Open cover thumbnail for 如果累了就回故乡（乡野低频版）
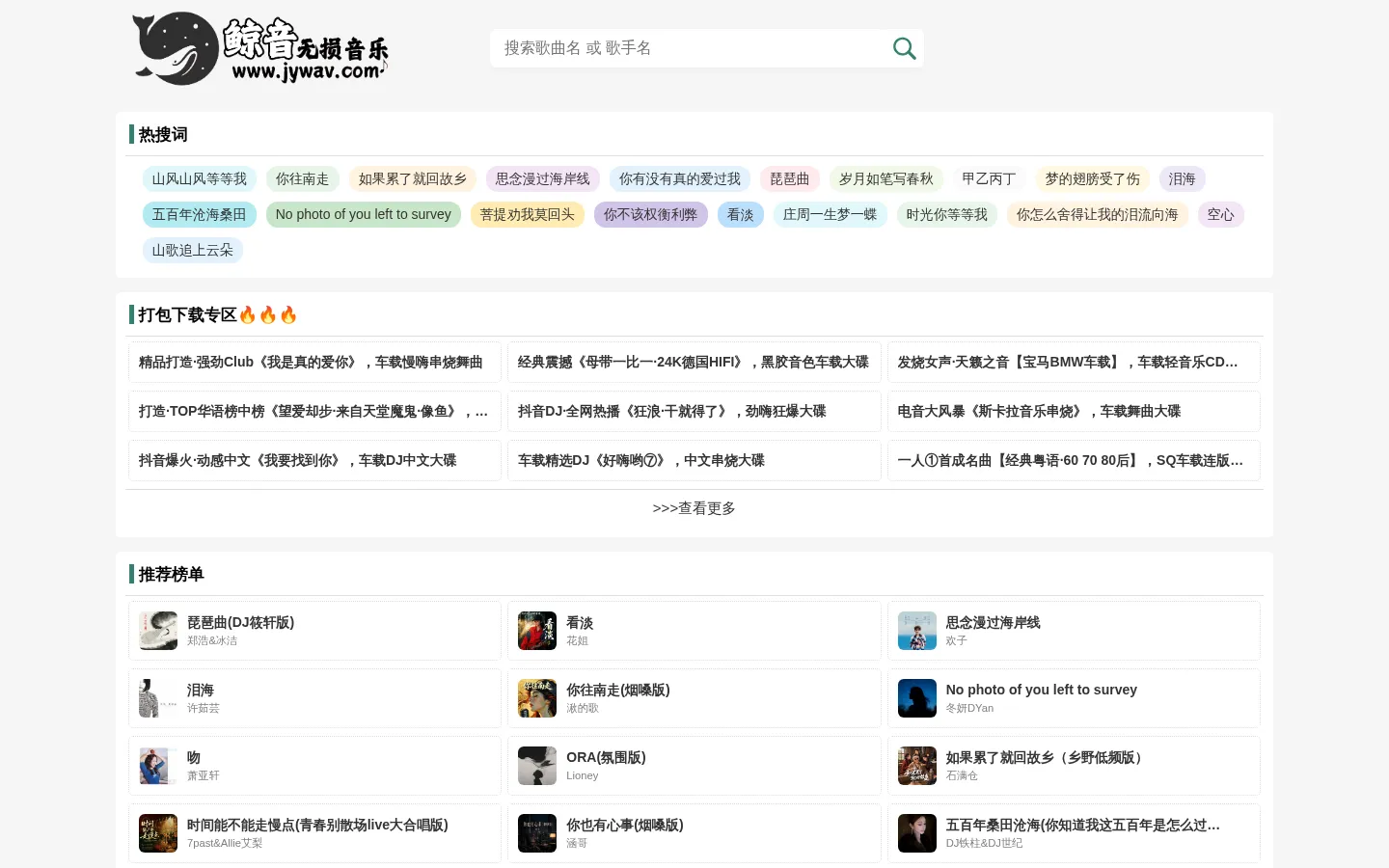The image size is (1389, 868). coord(917,766)
